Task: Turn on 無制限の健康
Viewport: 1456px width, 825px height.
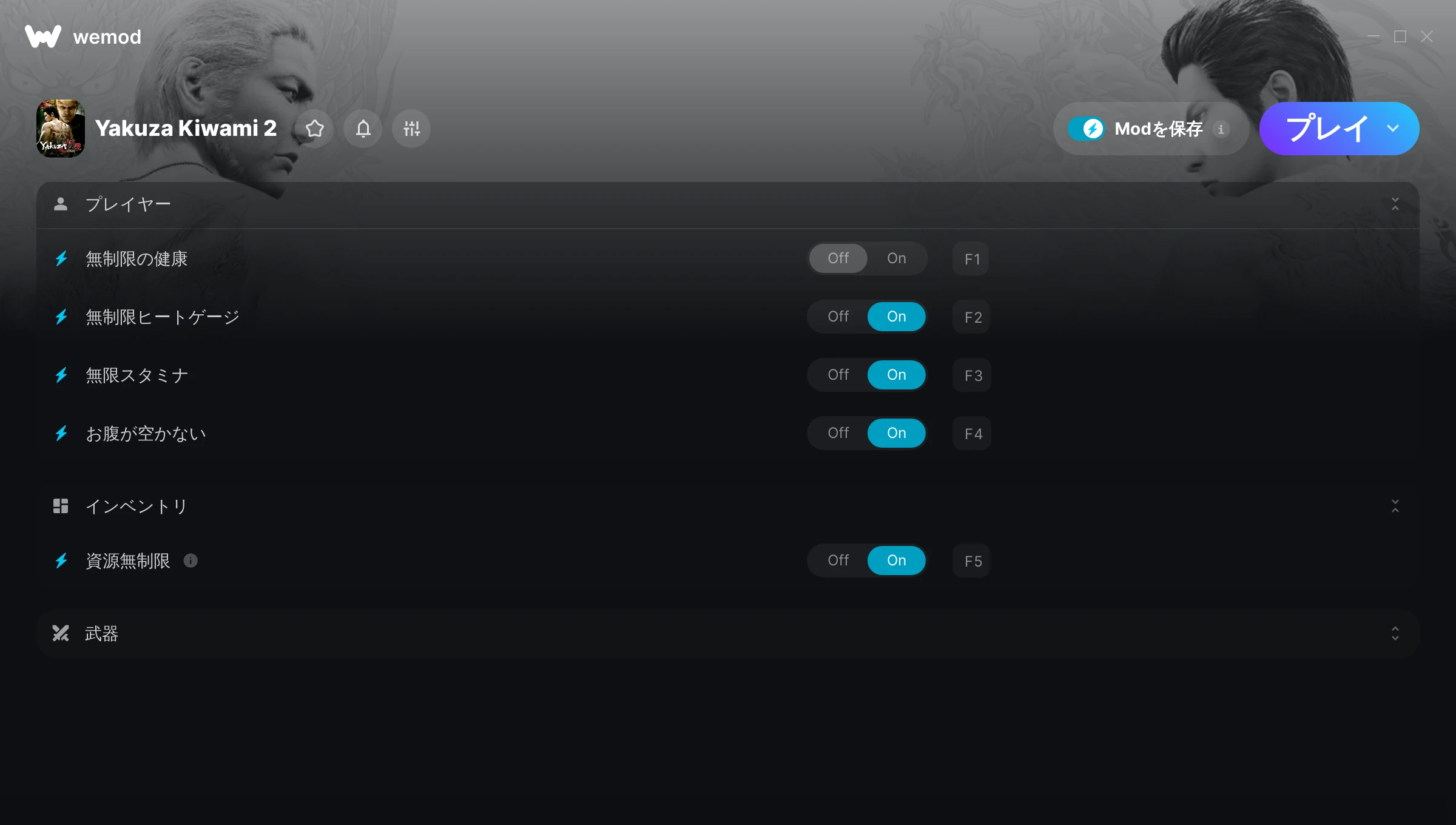Action: (896, 258)
